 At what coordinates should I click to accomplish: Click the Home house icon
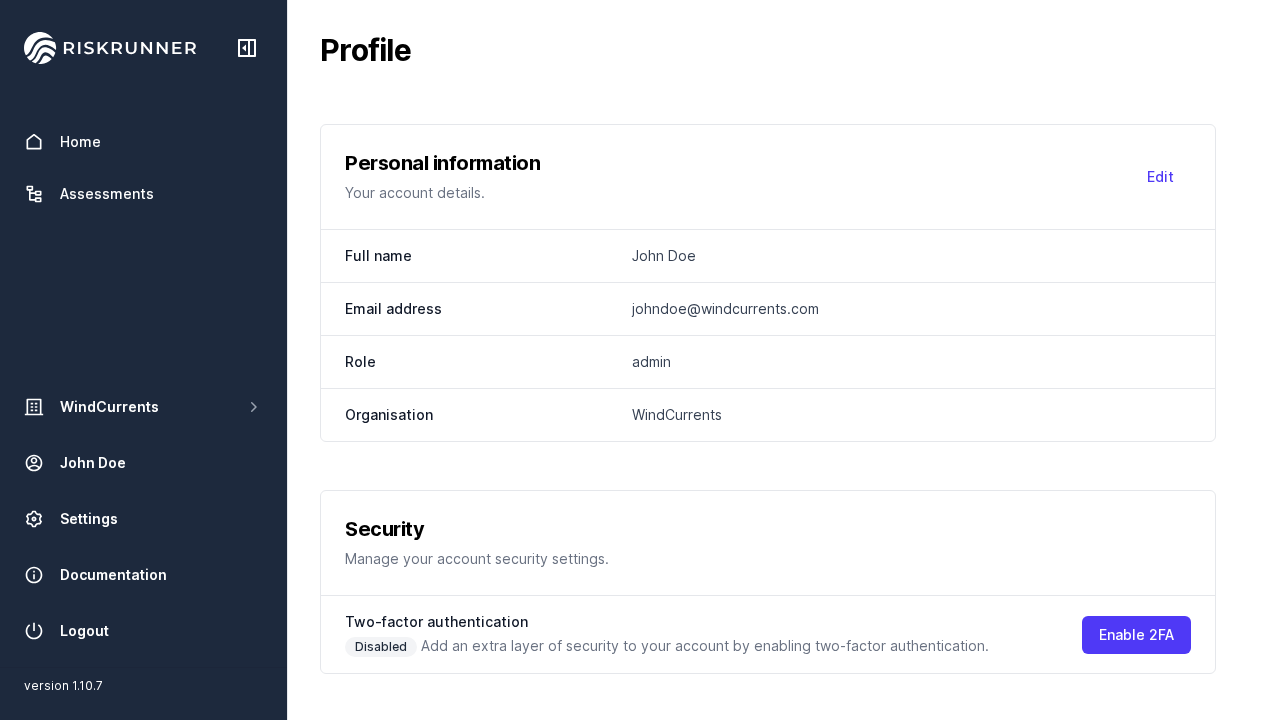click(x=34, y=142)
